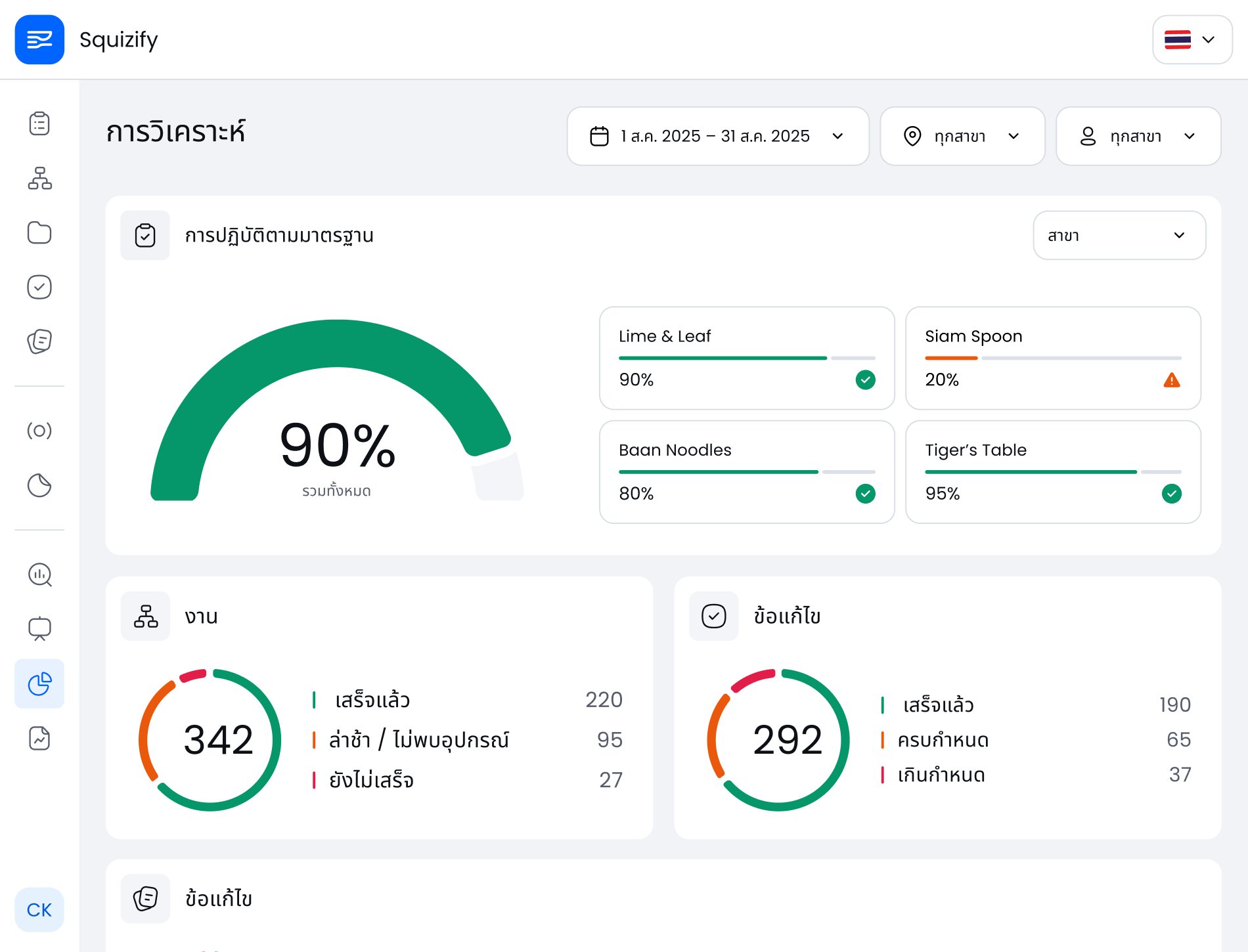Open the checkmark corrections sidebar icon
Image resolution: width=1248 pixels, height=952 pixels.
coord(39,287)
